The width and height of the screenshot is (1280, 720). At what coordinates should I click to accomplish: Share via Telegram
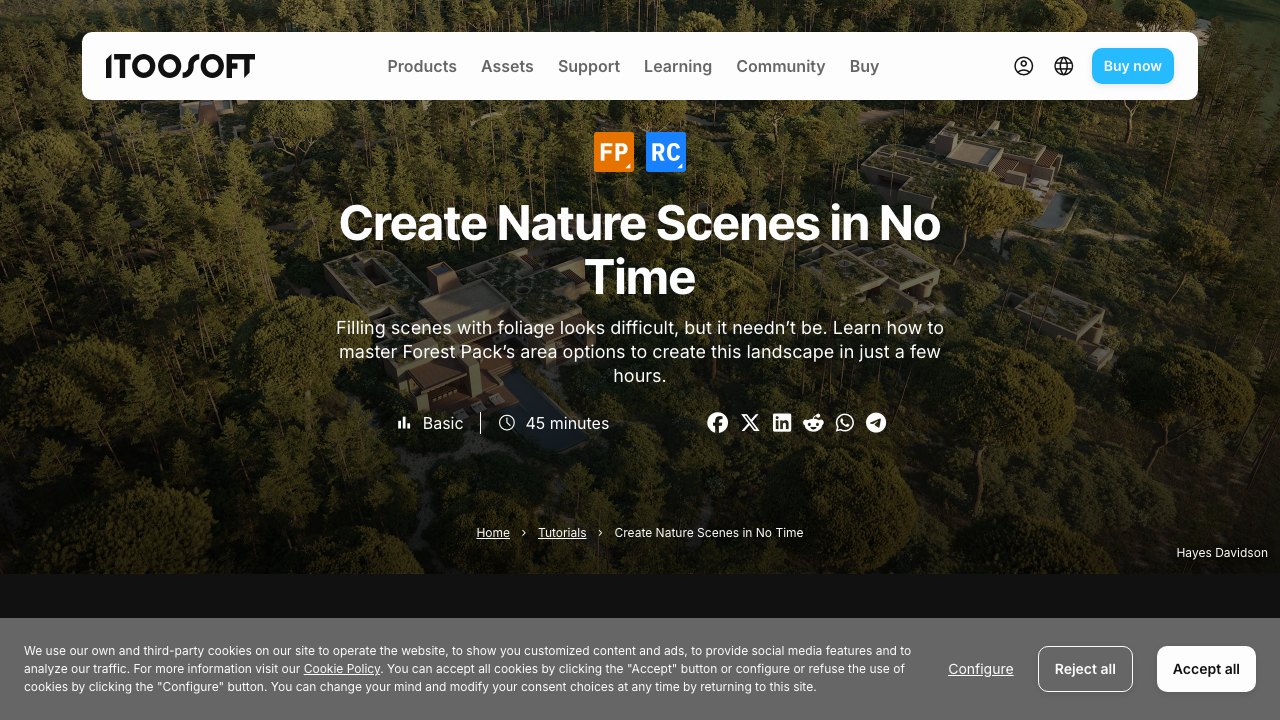(876, 423)
